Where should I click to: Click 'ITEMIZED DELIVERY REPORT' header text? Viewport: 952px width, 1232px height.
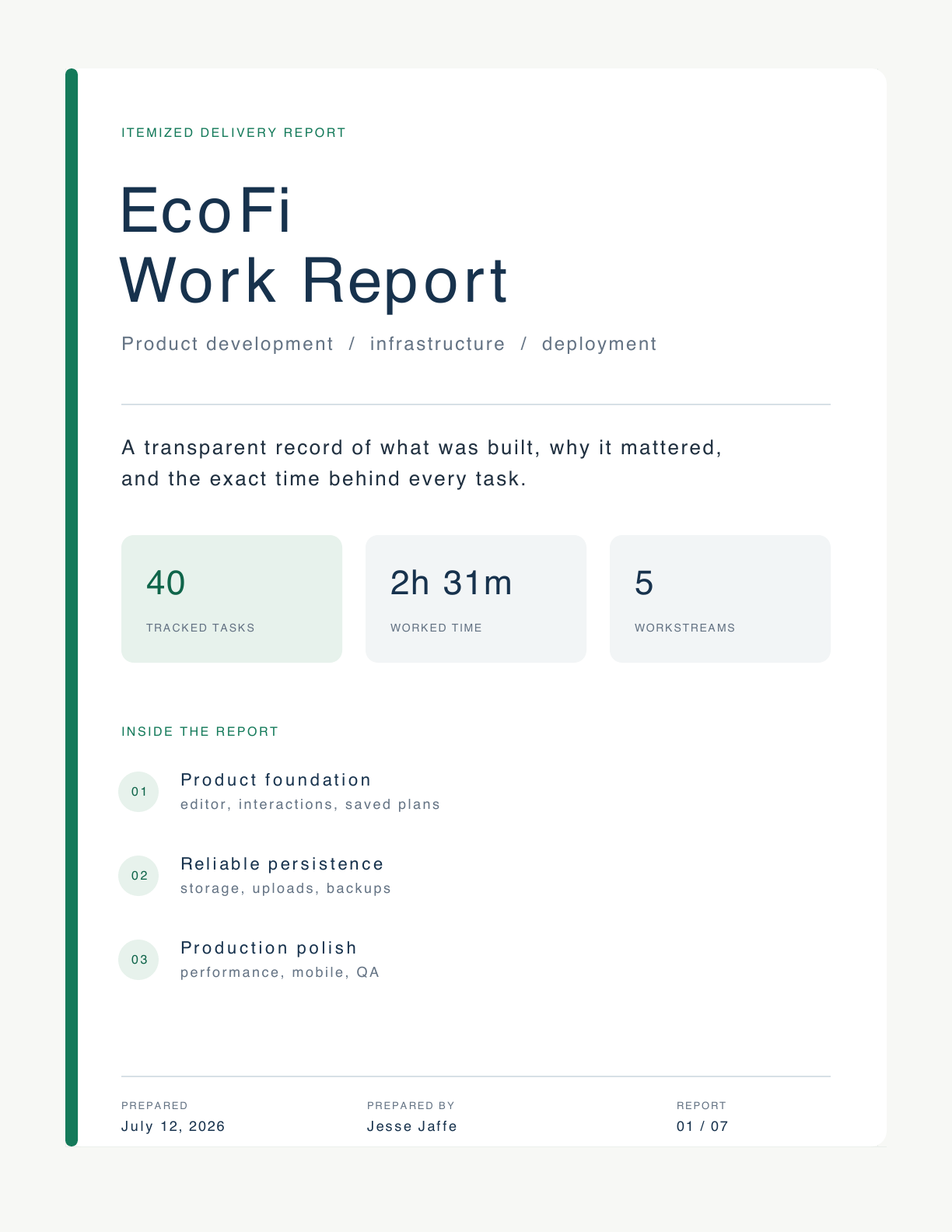(x=233, y=133)
